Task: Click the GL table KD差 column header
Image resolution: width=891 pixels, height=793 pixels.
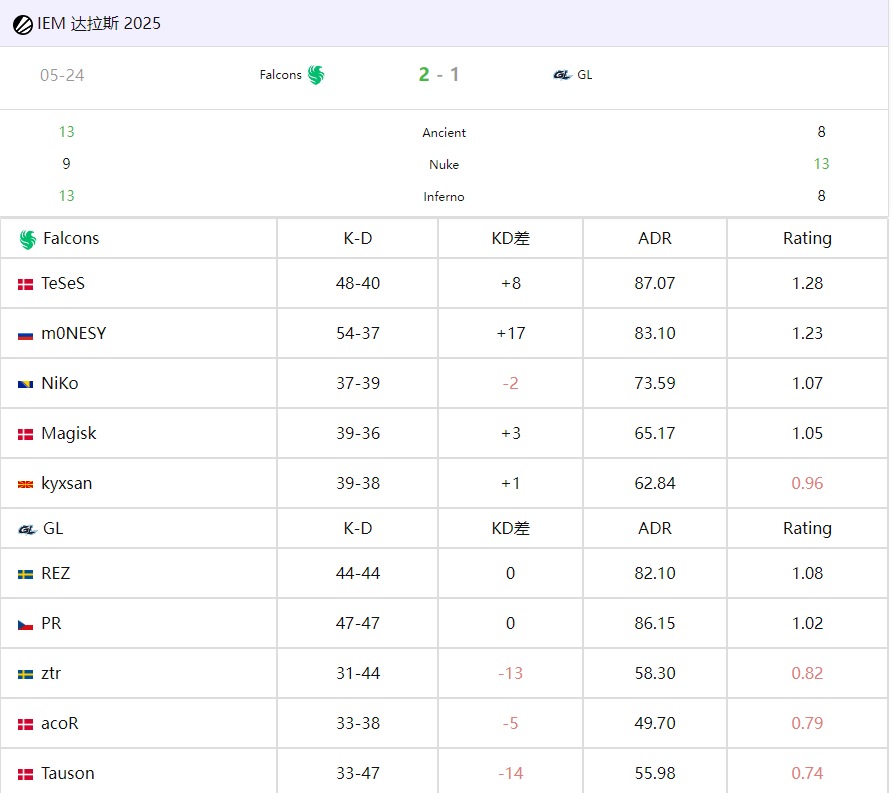Action: (x=510, y=528)
